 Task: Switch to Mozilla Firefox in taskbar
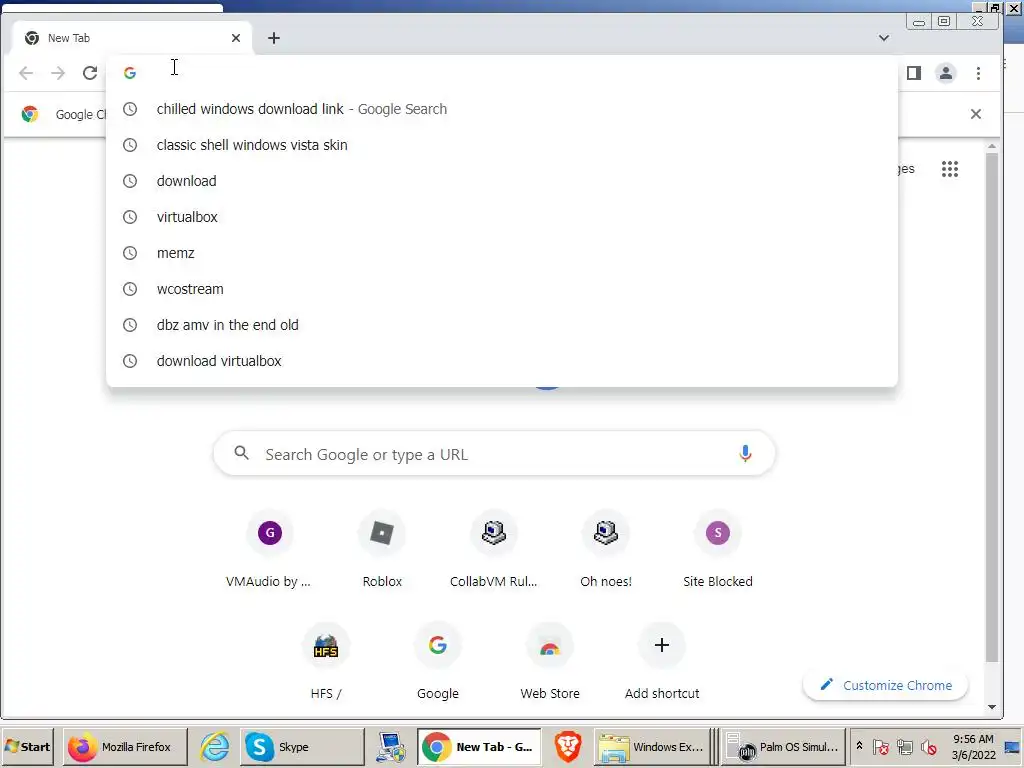(125, 747)
